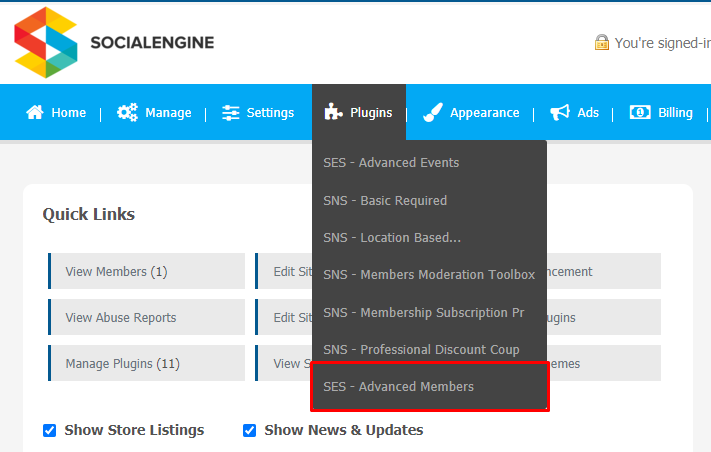Click the Ads megaphone icon
This screenshot has width=711, height=452.
pos(560,112)
